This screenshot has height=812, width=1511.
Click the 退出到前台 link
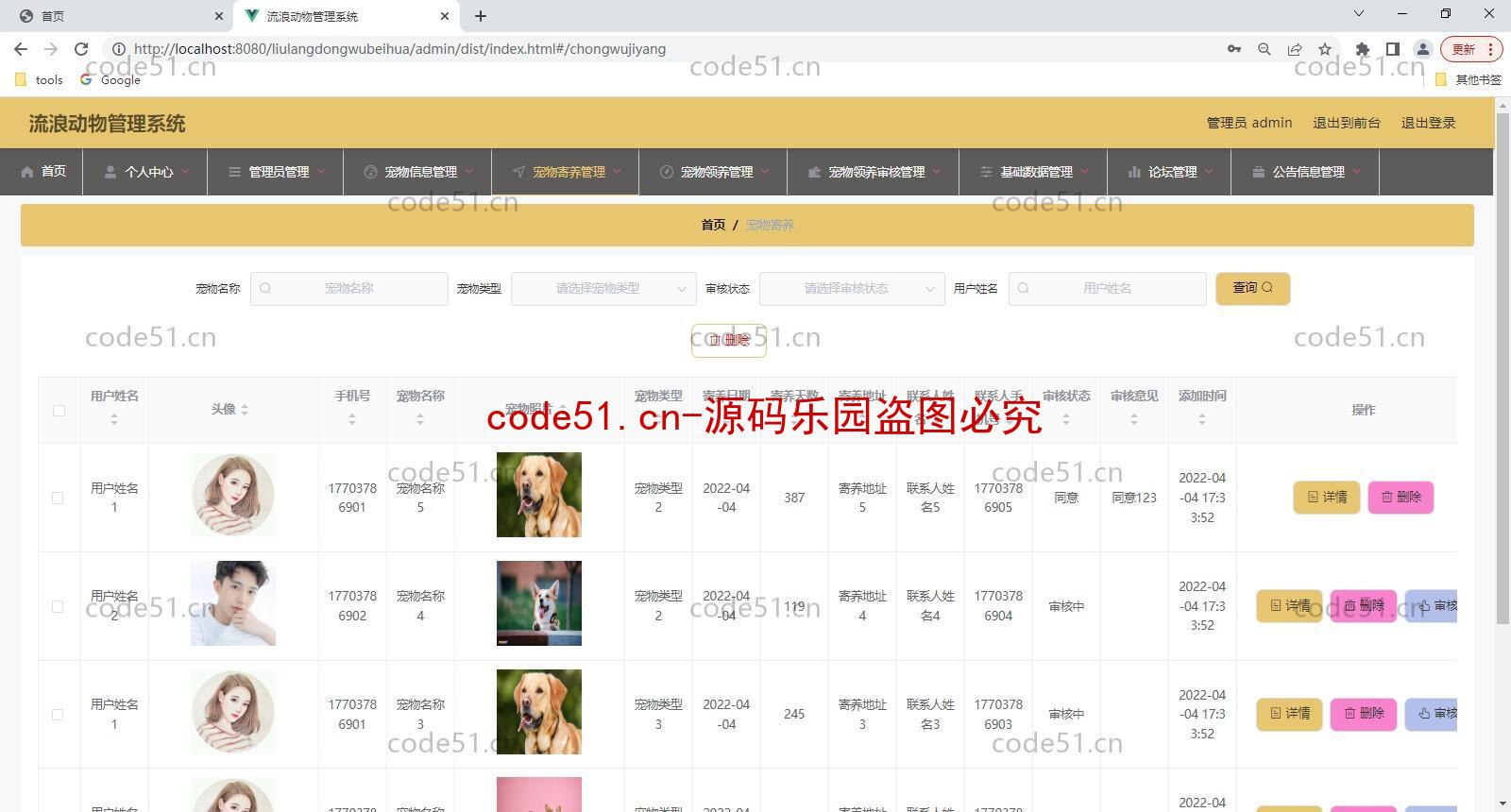coord(1347,123)
